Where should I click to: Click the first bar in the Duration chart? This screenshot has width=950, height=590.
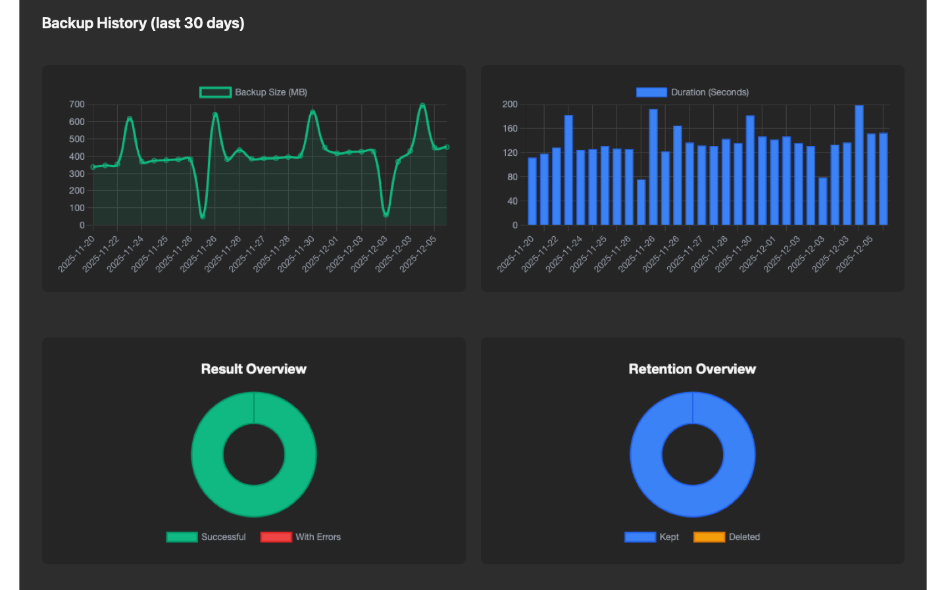click(x=532, y=191)
